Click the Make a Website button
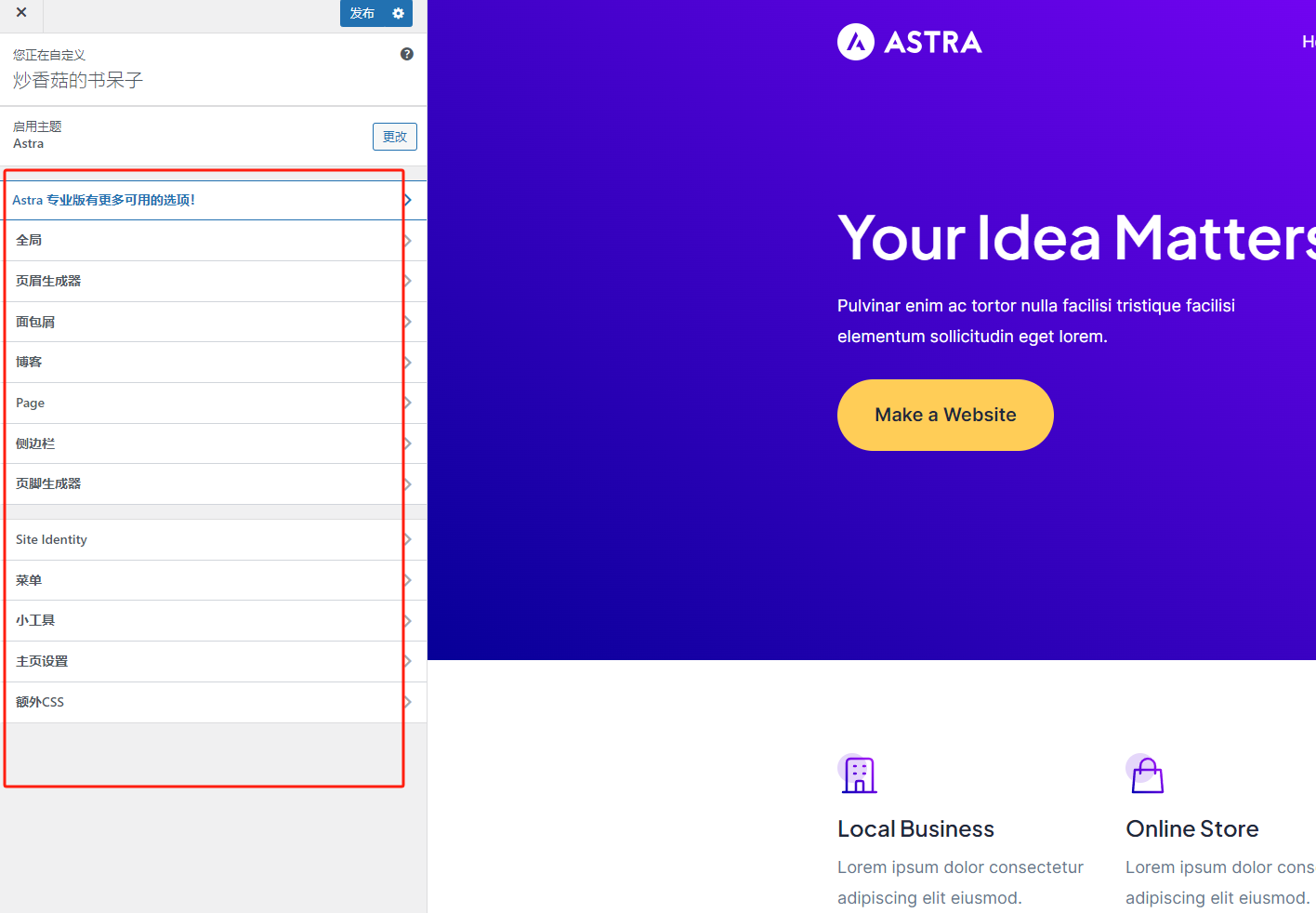Image resolution: width=1316 pixels, height=913 pixels. click(x=944, y=415)
